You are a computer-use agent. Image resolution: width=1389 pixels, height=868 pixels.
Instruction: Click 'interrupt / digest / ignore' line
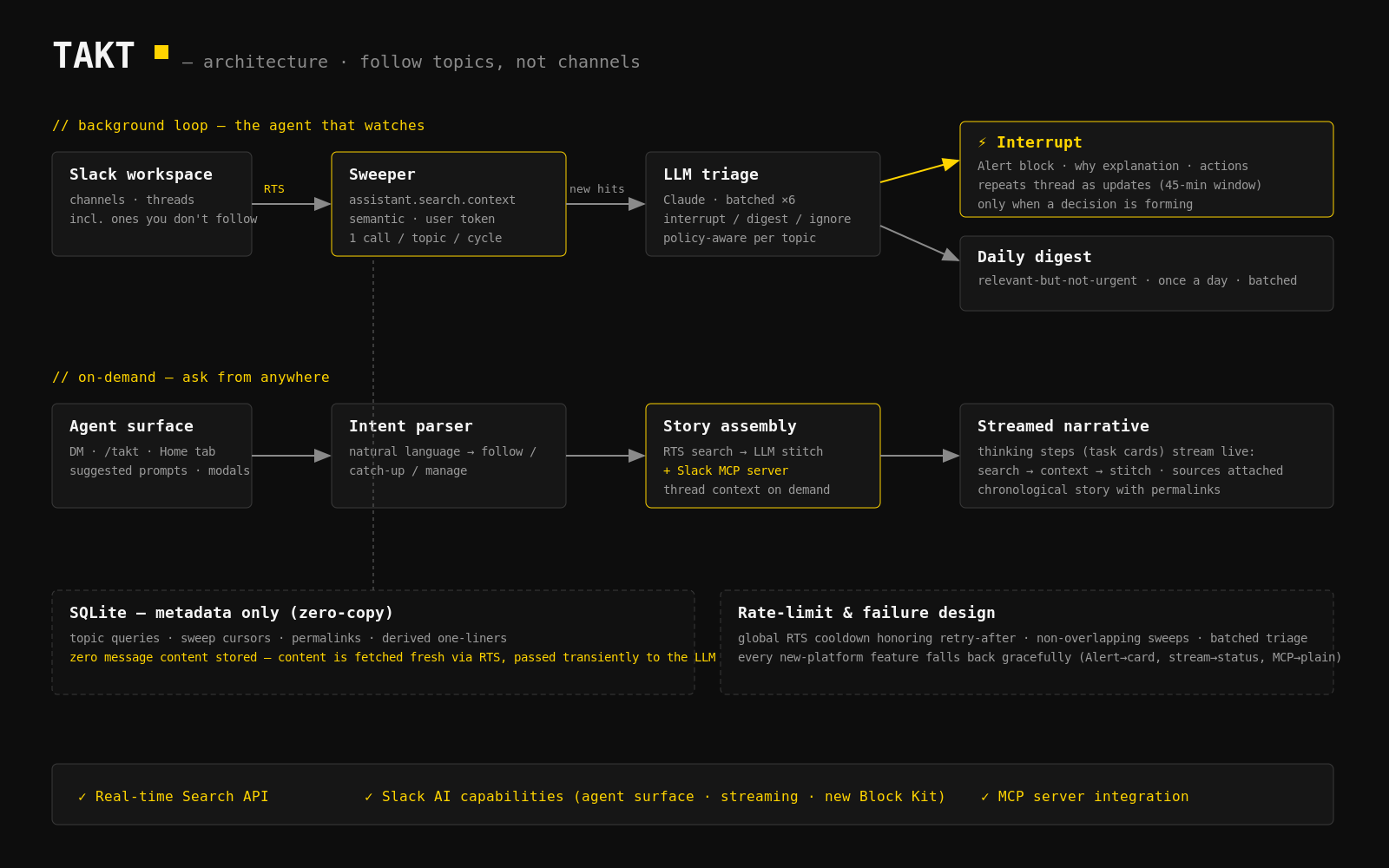(757, 219)
